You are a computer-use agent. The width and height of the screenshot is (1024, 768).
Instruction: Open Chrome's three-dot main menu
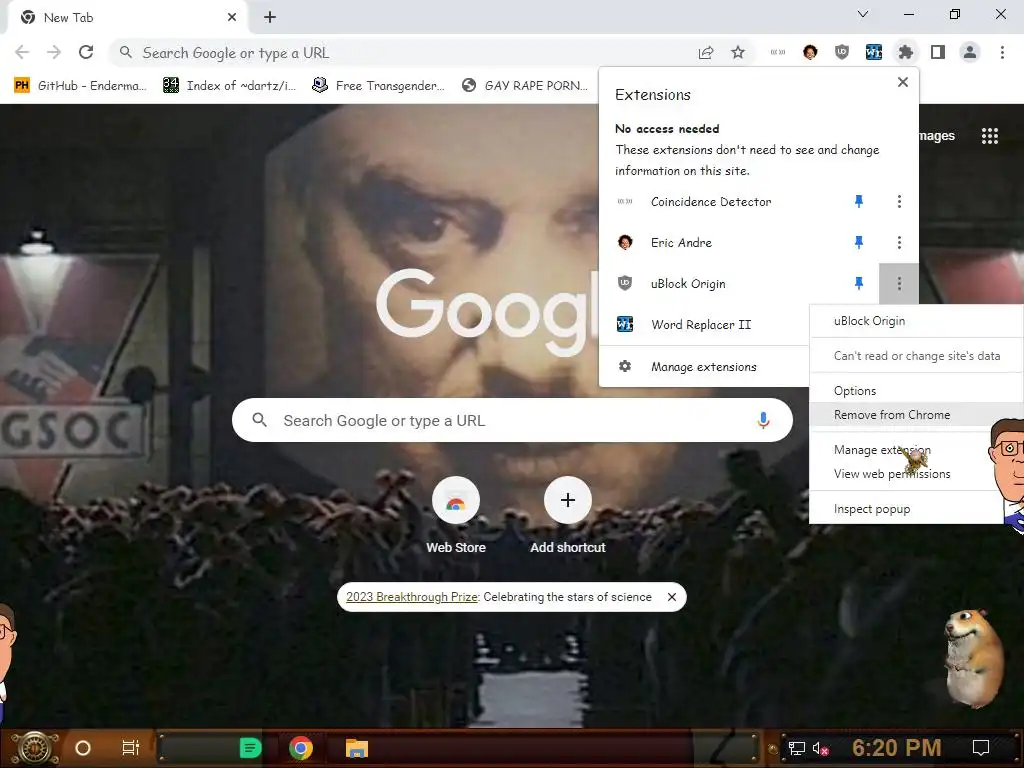tap(1002, 52)
